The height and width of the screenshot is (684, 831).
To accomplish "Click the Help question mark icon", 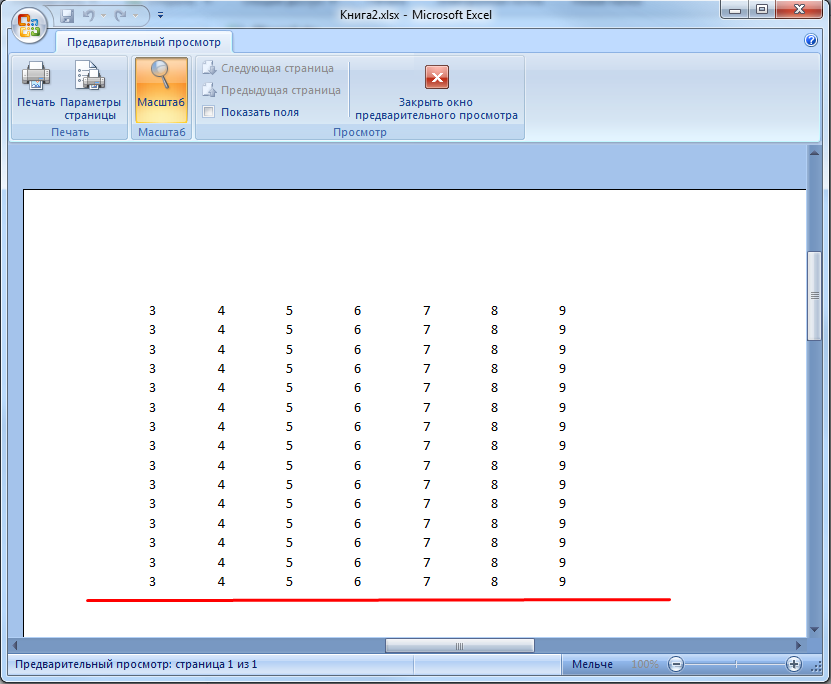I will 811,42.
